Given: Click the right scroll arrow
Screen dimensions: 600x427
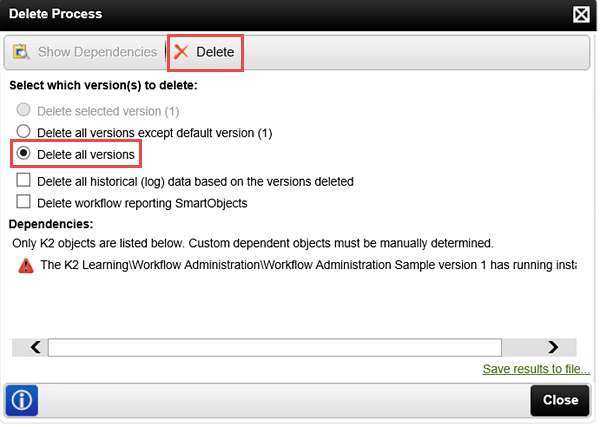Looking at the screenshot, I should [x=553, y=347].
